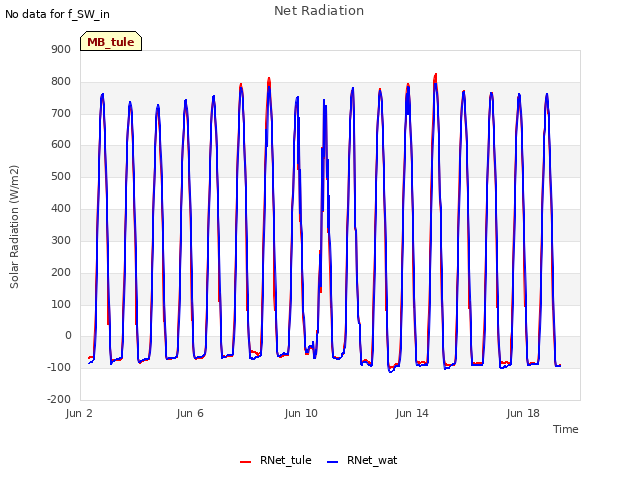The image size is (640, 480).
Task: Click the blue RNet_wat legend color marker
Action: click(x=333, y=462)
